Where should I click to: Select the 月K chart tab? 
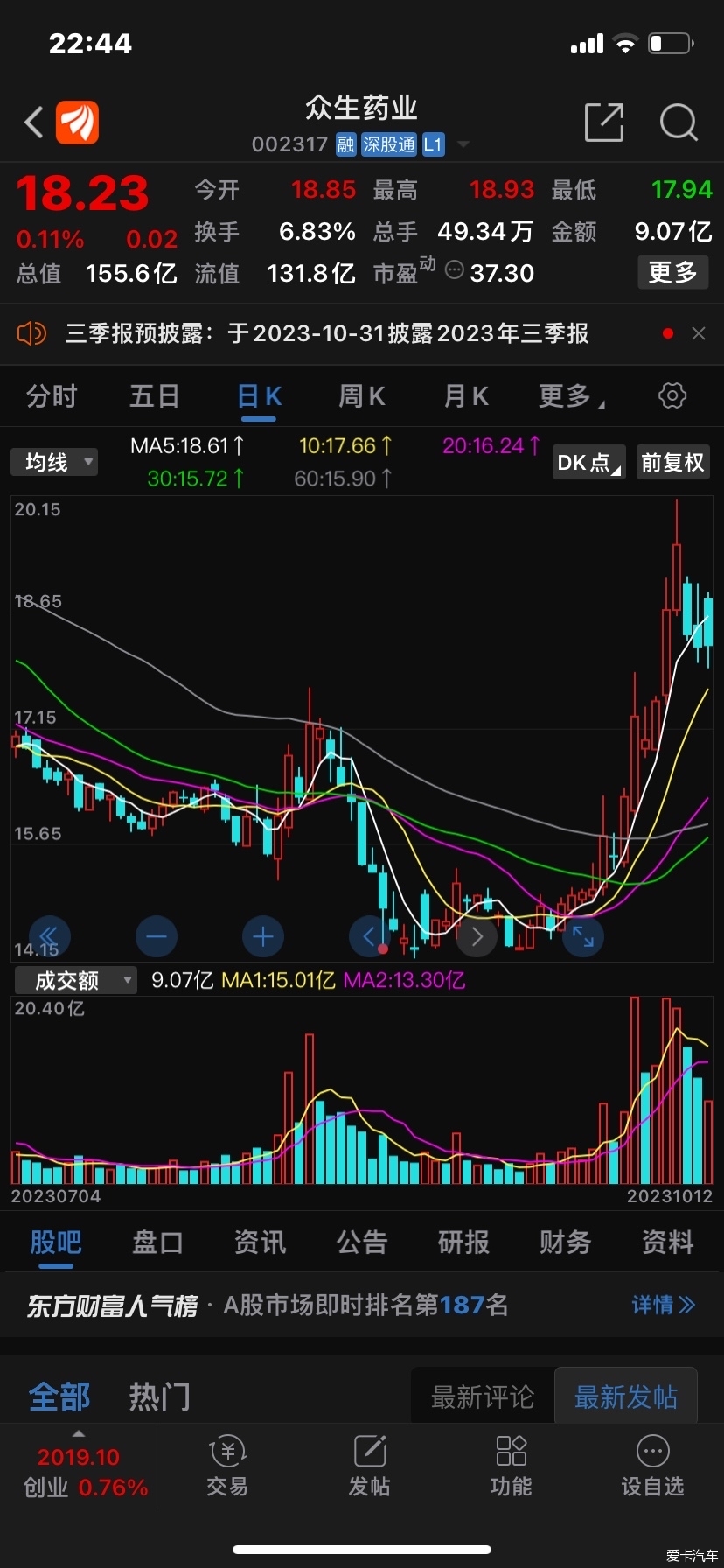tap(466, 396)
